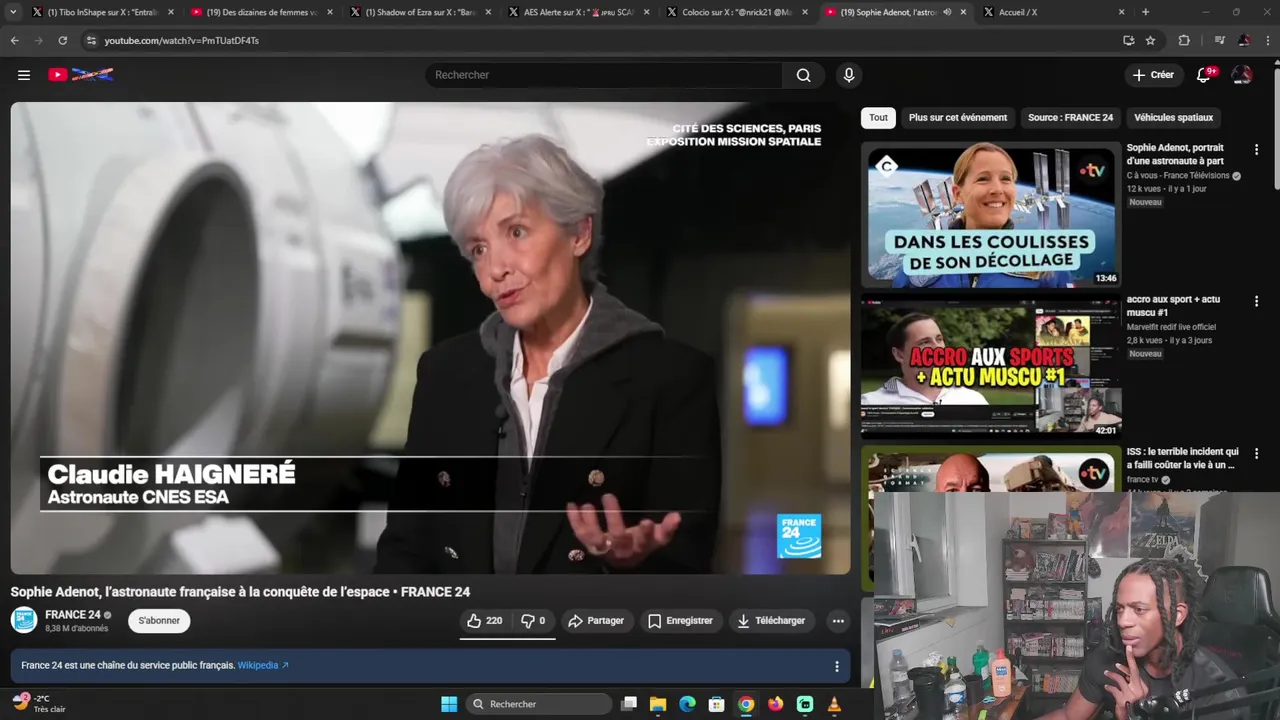Open VLC media player from the taskbar
1280x720 pixels.
pos(834,704)
